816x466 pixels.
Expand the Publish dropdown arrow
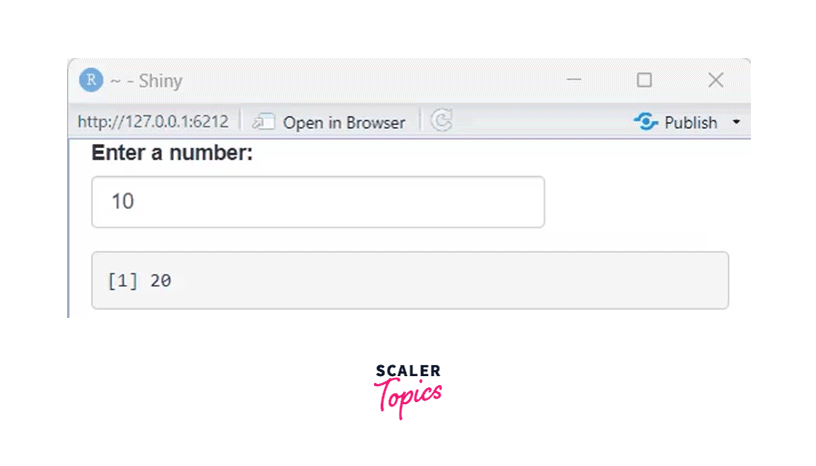[736, 122]
